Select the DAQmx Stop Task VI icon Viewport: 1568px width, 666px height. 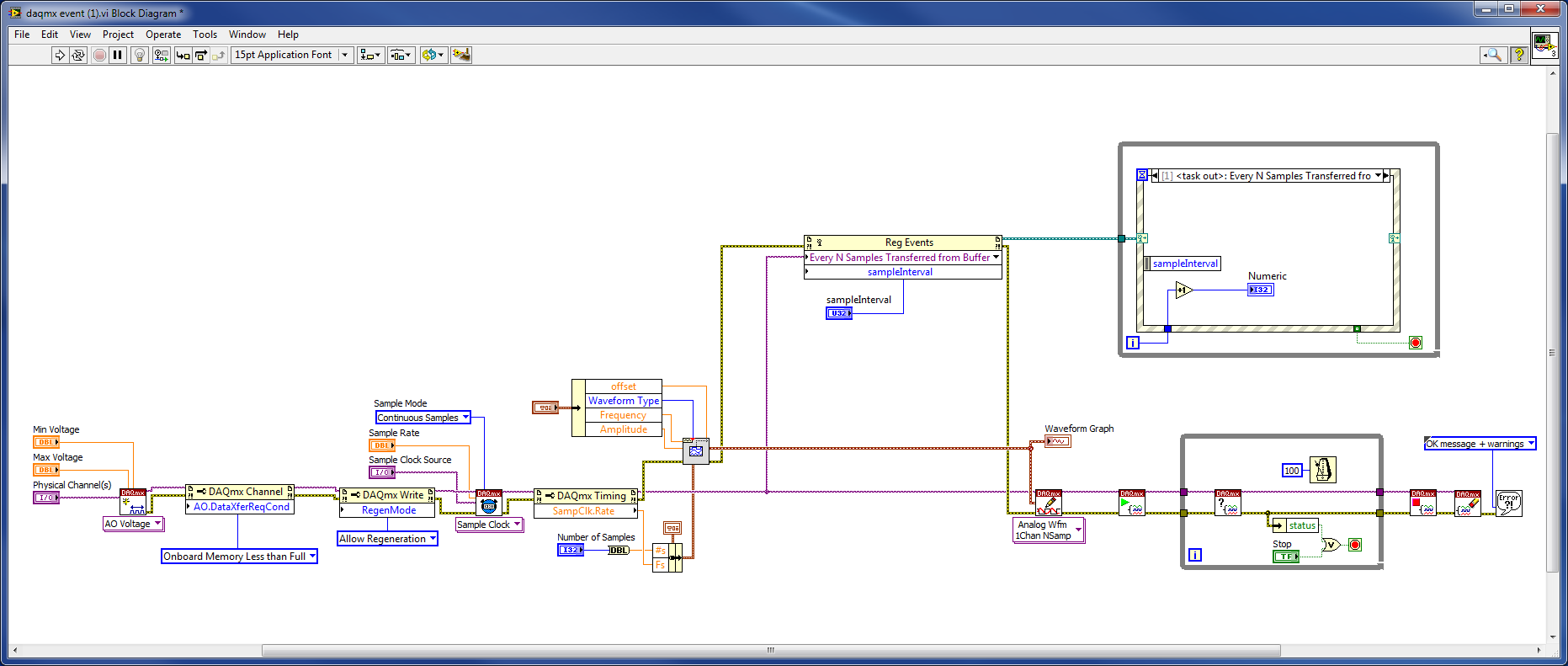[x=1423, y=503]
